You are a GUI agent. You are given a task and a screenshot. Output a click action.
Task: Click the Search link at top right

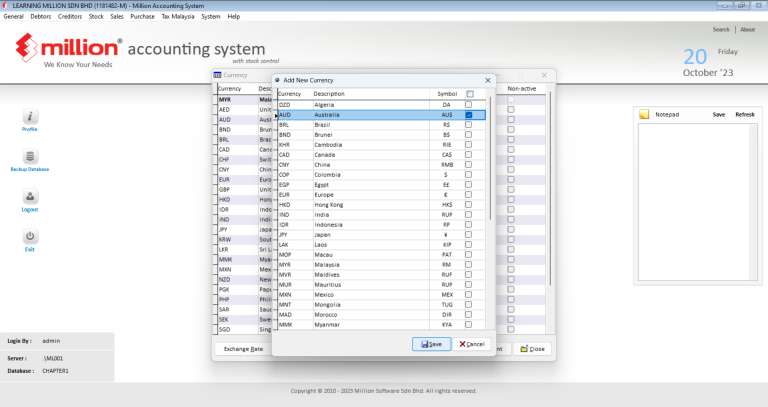(x=721, y=29)
